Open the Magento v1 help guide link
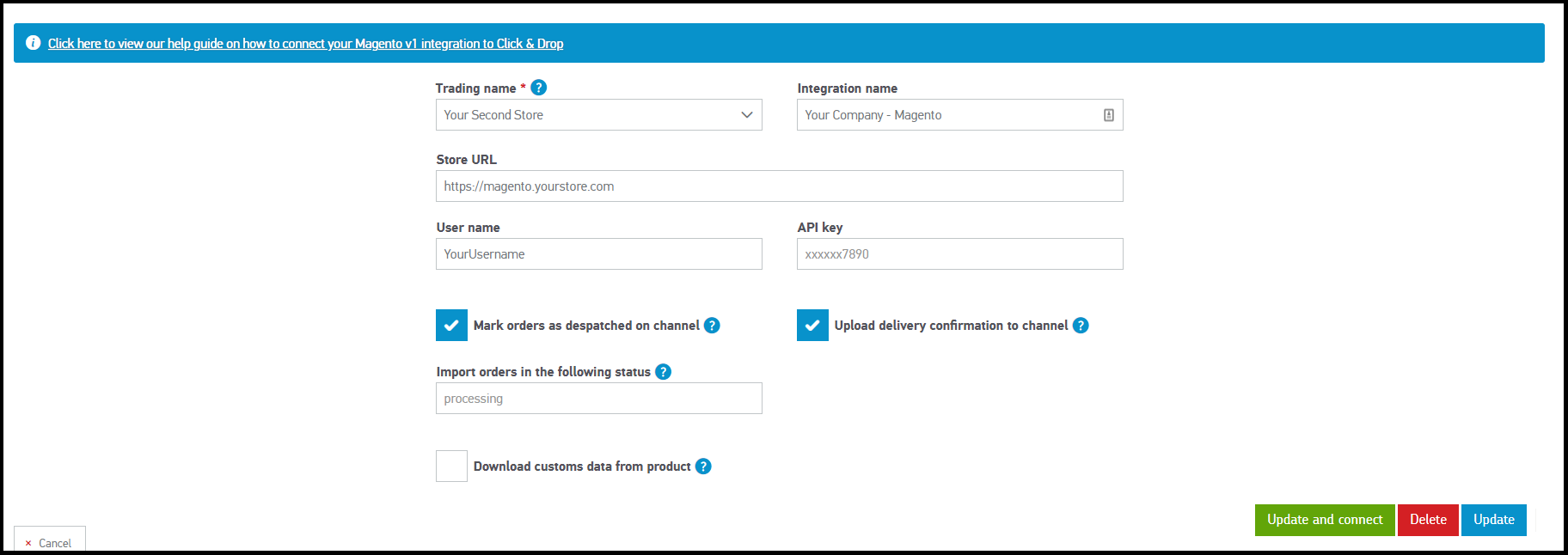The width and height of the screenshot is (1568, 555). pyautogui.click(x=305, y=44)
